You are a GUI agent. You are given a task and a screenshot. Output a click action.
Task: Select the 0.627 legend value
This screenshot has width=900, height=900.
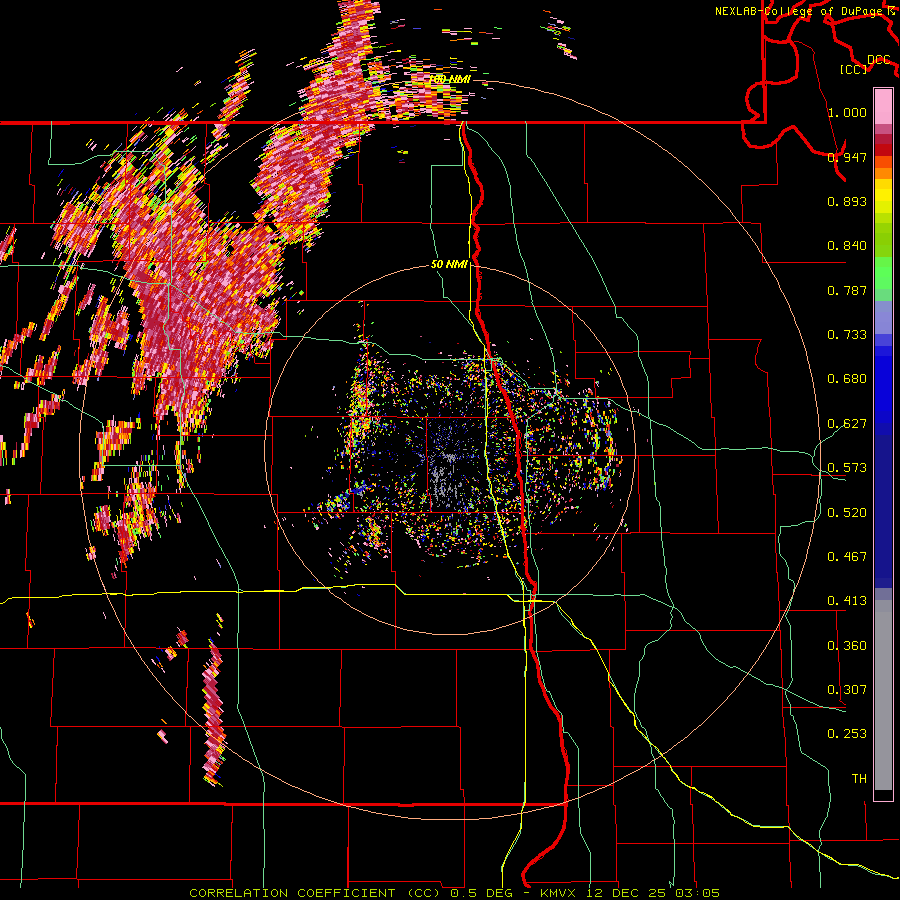coord(847,423)
